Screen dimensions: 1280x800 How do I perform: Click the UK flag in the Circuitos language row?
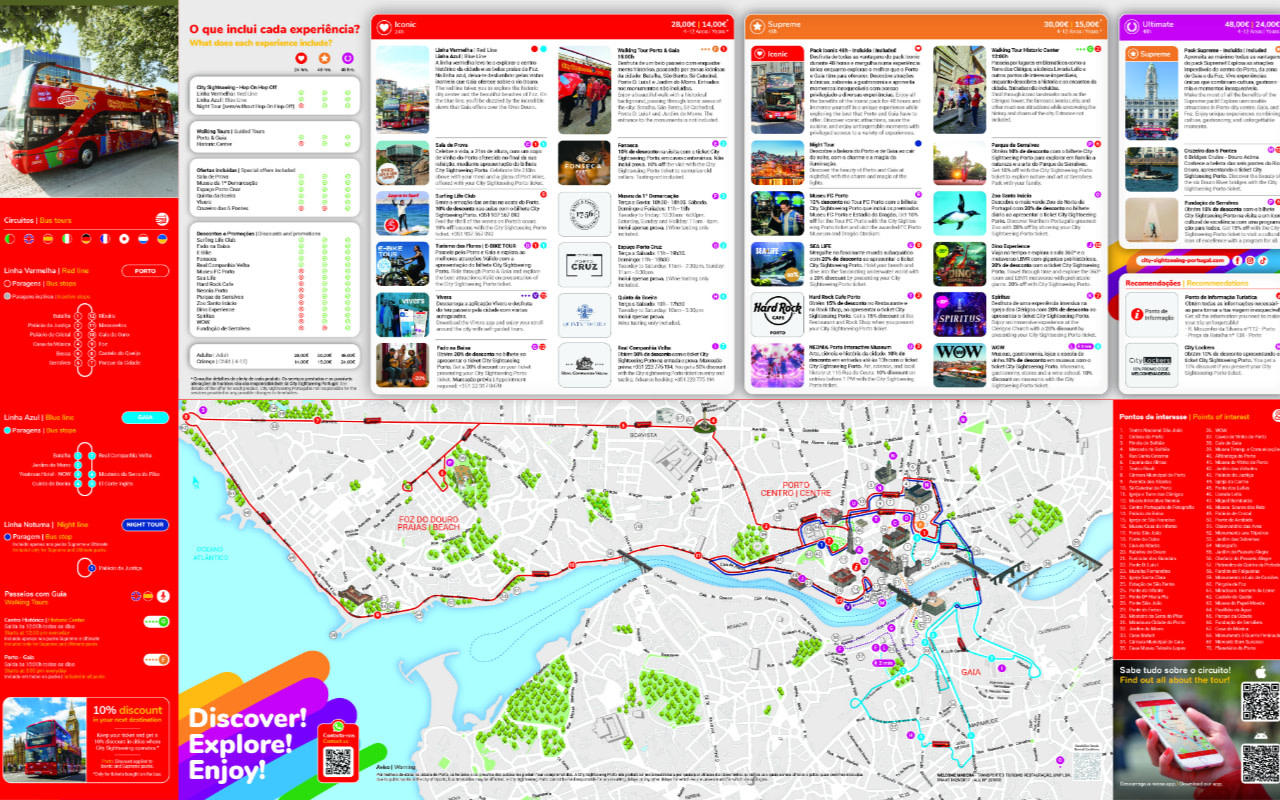pos(28,239)
